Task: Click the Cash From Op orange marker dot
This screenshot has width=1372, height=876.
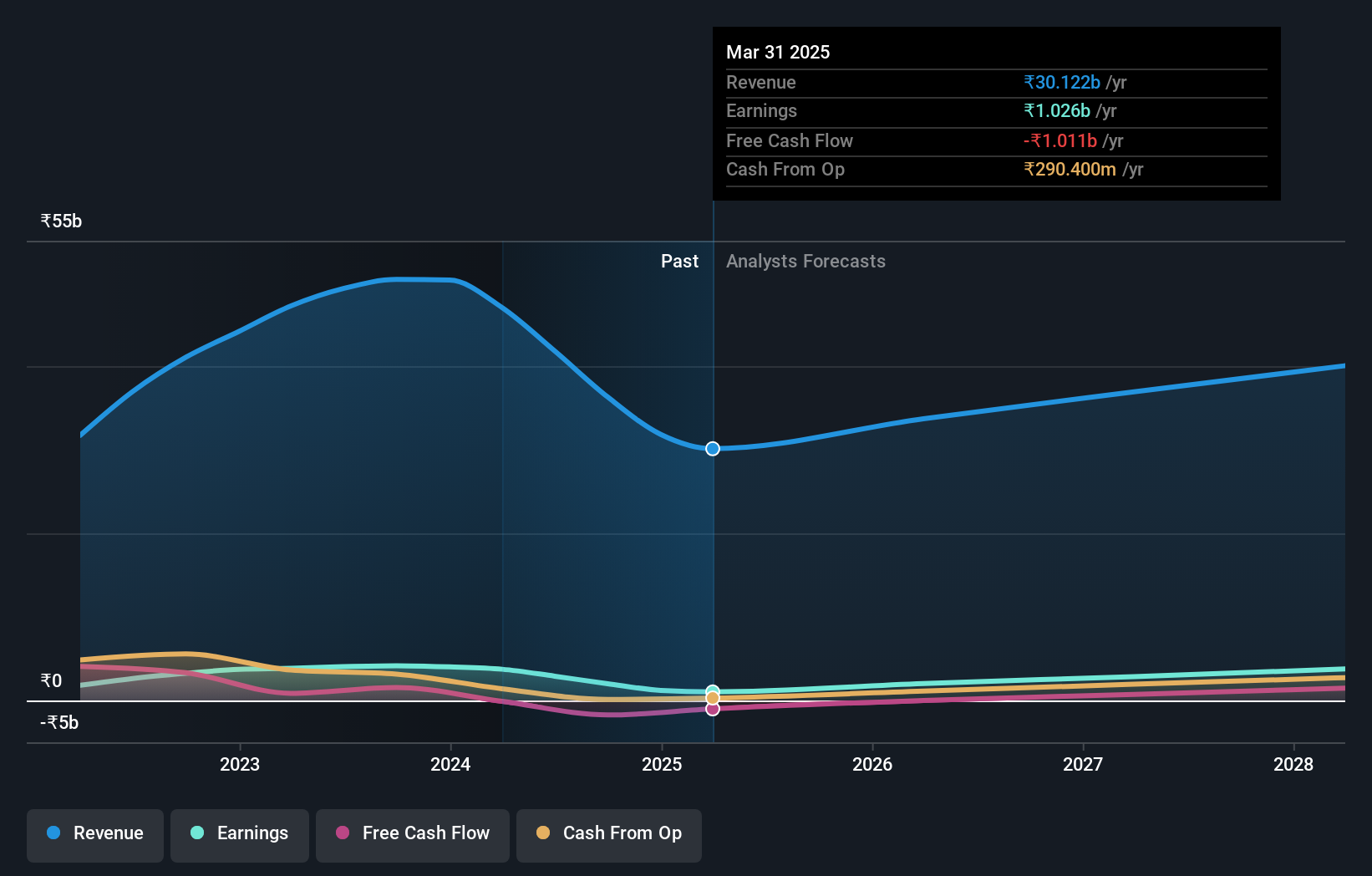Action: click(713, 698)
